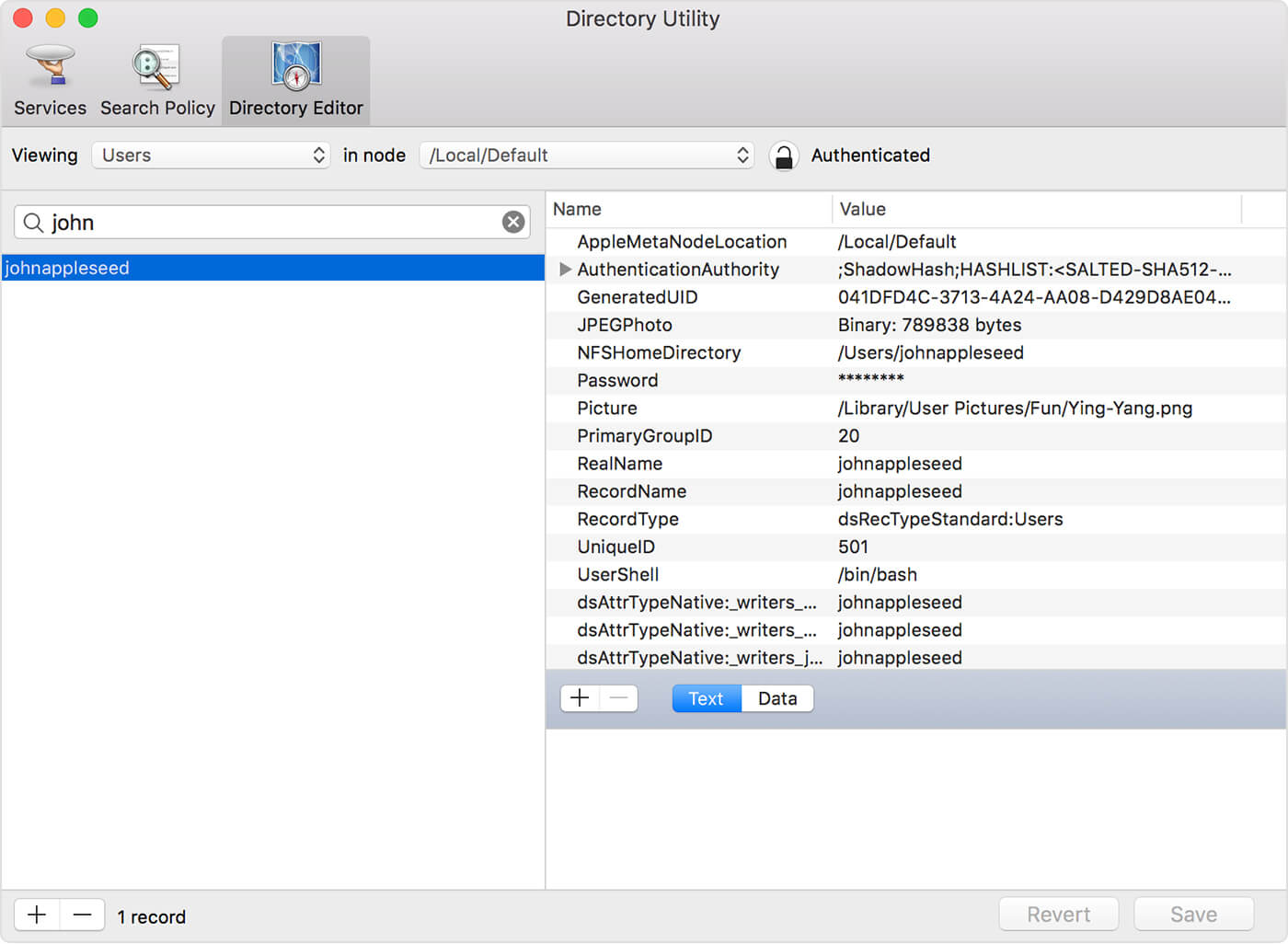Screen dimensions: 1288x944
Task: Click the Save button
Action: (x=1193, y=915)
